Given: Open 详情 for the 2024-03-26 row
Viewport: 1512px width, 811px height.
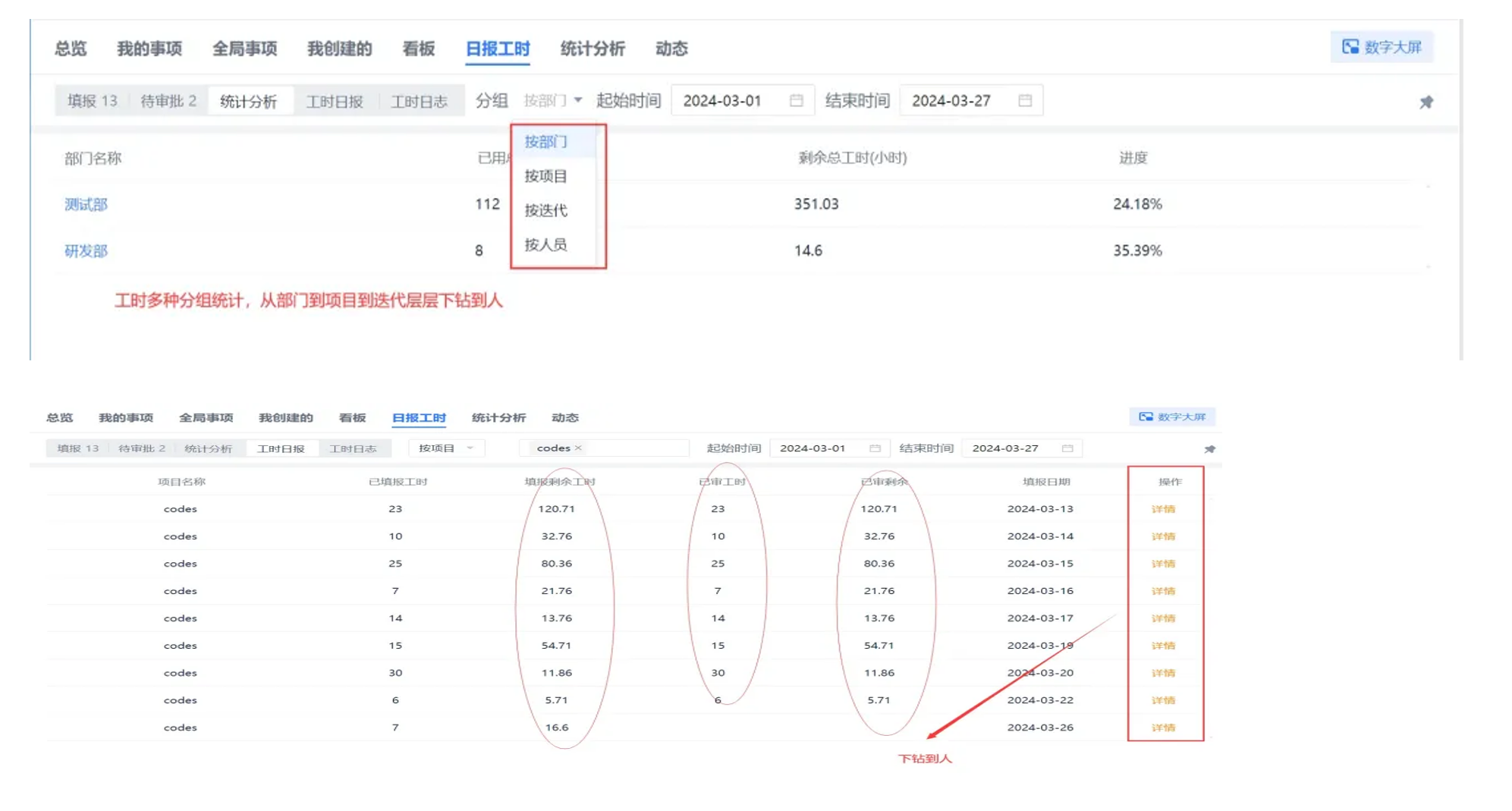Looking at the screenshot, I should 1163,728.
